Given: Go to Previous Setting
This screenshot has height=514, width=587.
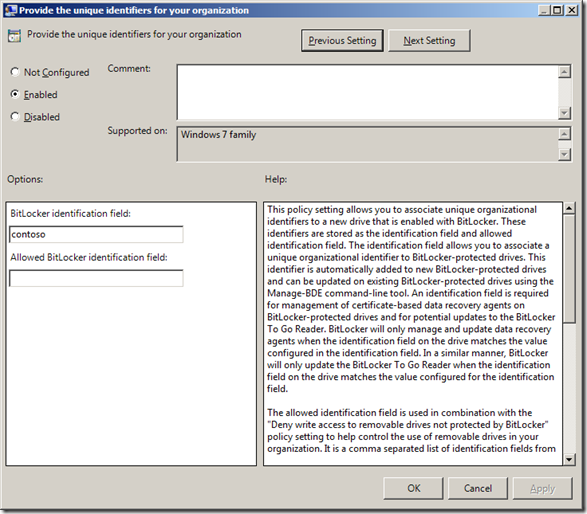Looking at the screenshot, I should pyautogui.click(x=342, y=40).
